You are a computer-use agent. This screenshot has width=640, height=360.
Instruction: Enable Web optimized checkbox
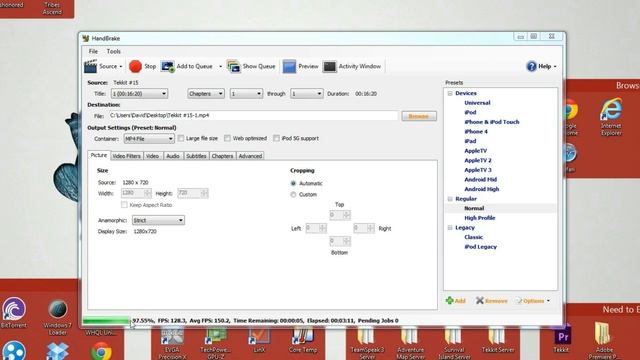point(227,138)
